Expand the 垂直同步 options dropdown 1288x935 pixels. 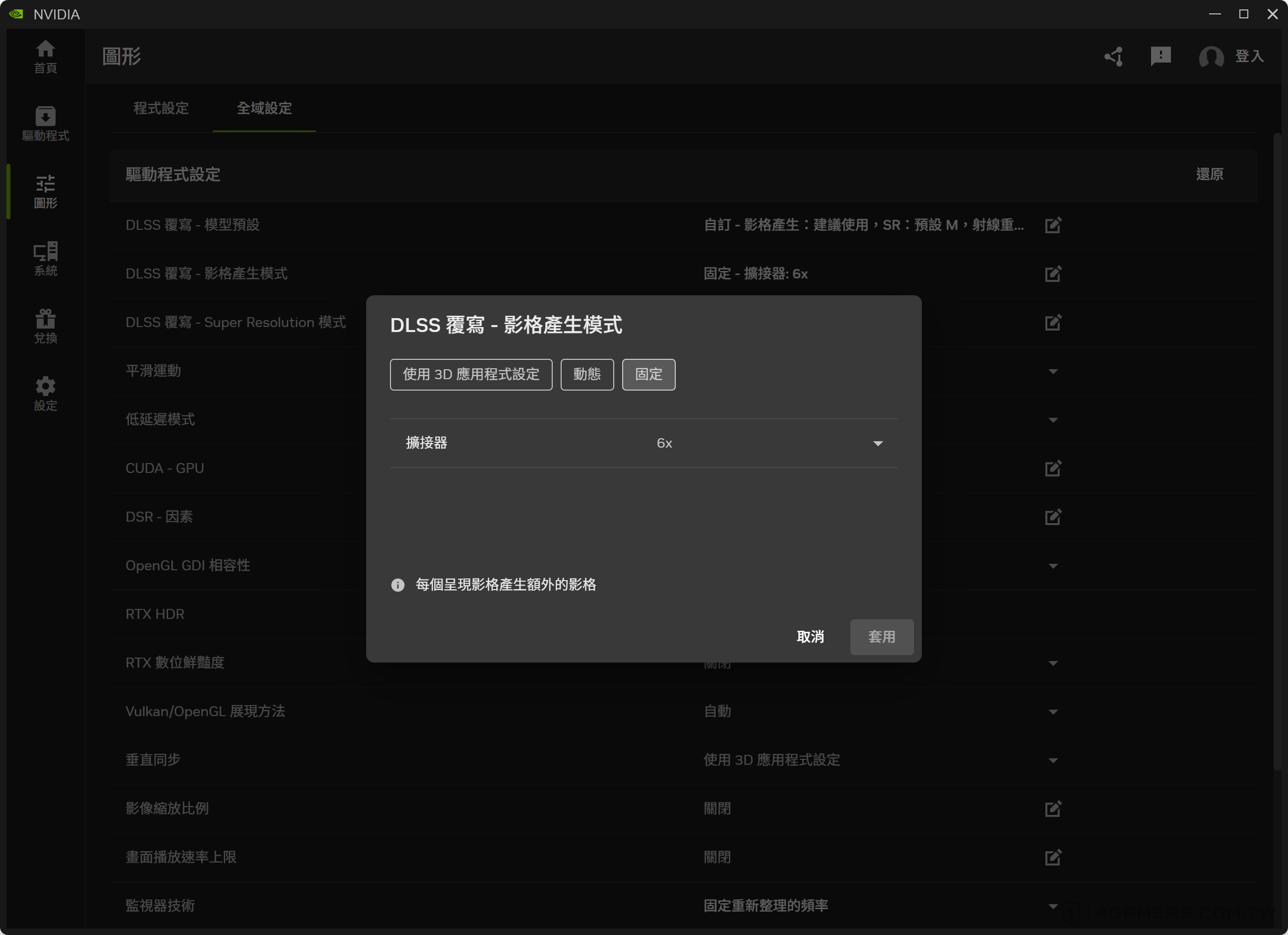[x=1053, y=760]
